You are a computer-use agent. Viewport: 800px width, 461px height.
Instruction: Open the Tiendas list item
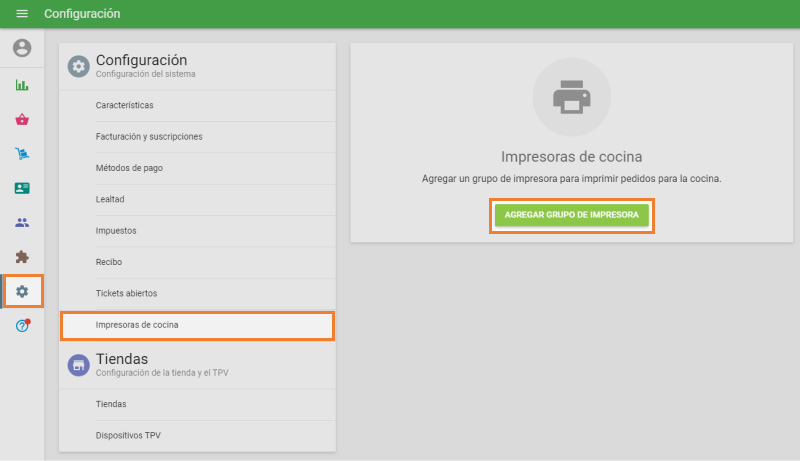pos(197,404)
